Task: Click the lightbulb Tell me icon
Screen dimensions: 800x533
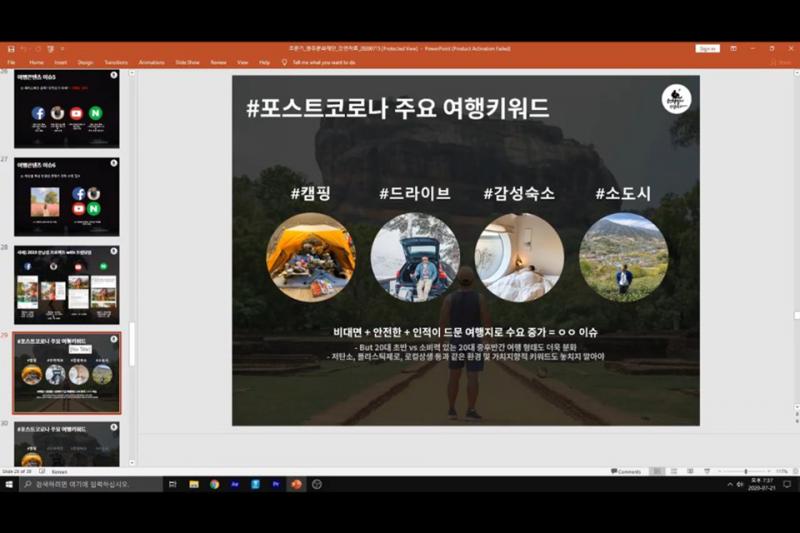Action: pos(284,62)
